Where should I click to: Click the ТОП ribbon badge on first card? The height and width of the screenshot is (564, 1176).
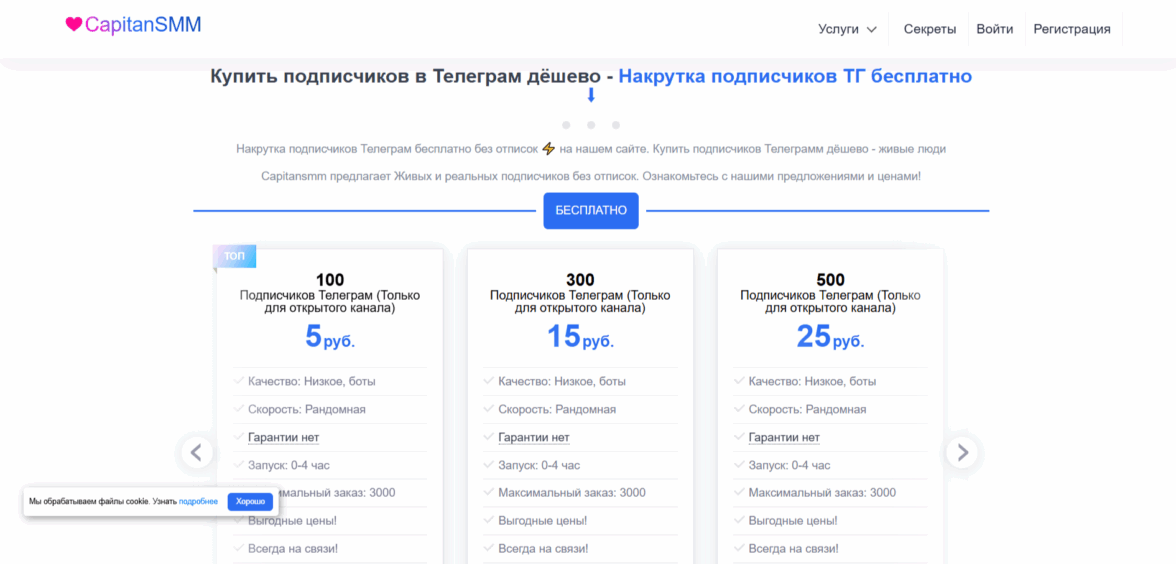click(235, 257)
